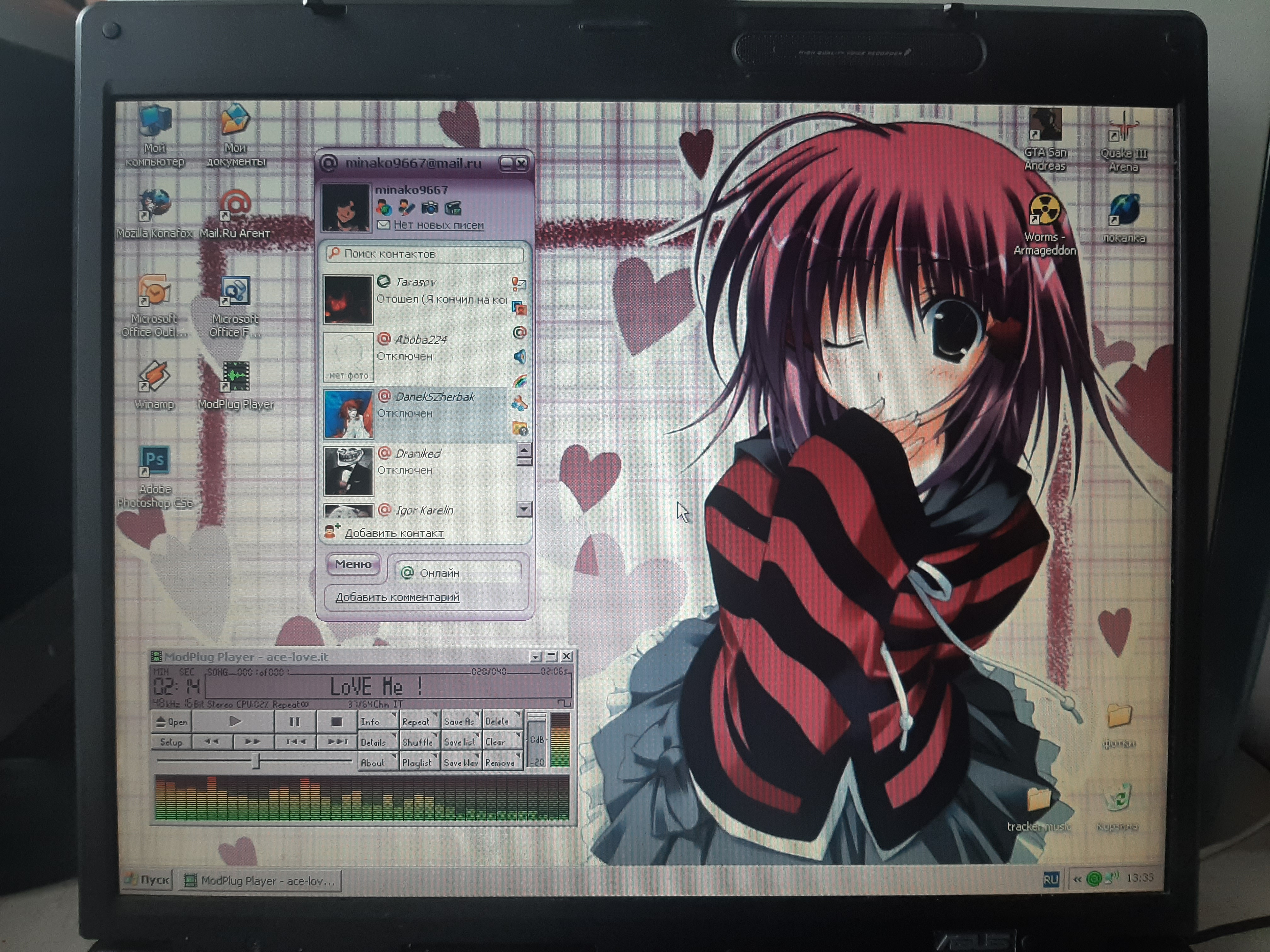Viewport: 1270px width, 952px height.
Task: Click ModPlug title bar dropdown arrow button
Action: point(536,656)
